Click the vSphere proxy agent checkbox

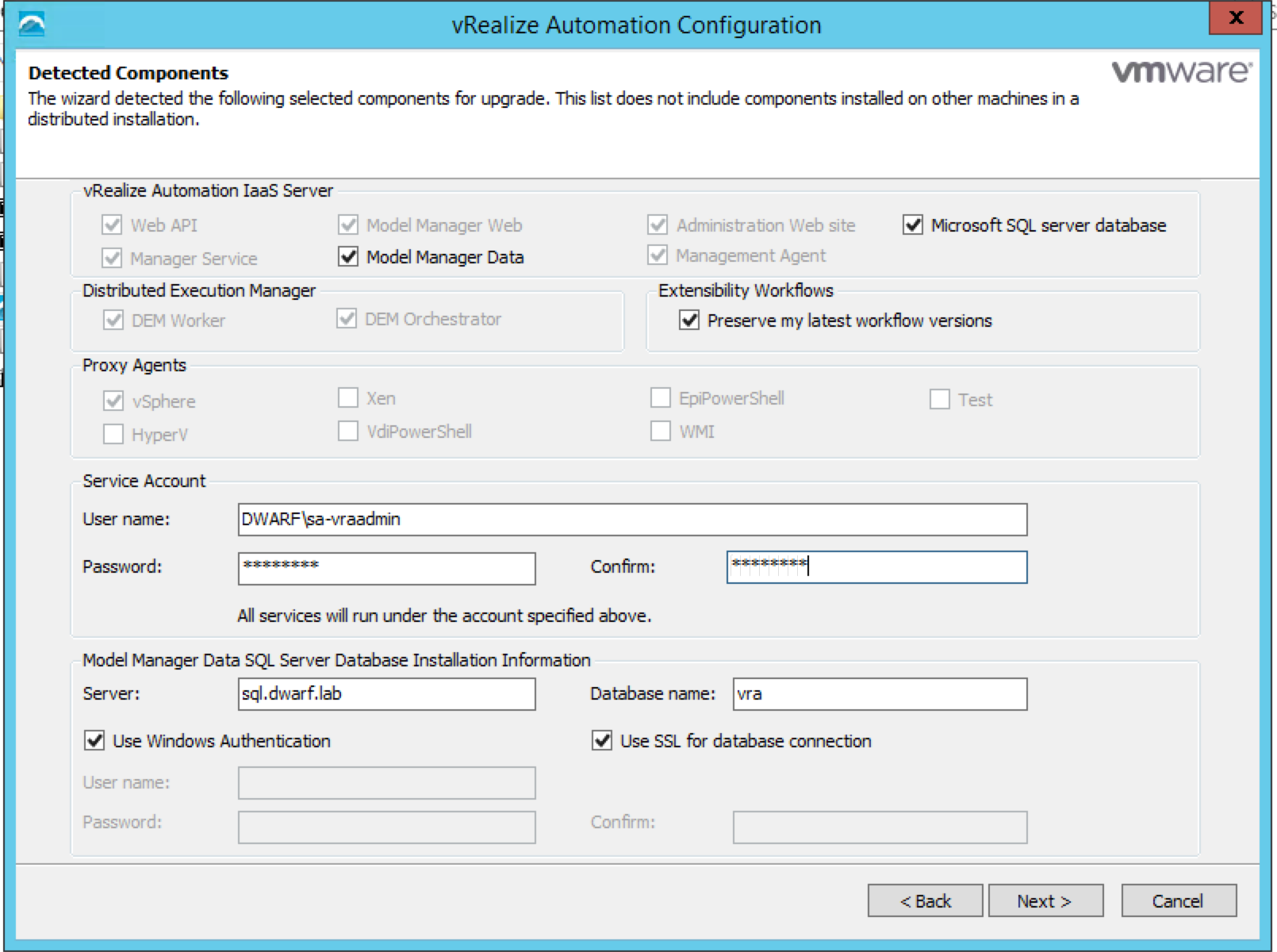point(113,401)
